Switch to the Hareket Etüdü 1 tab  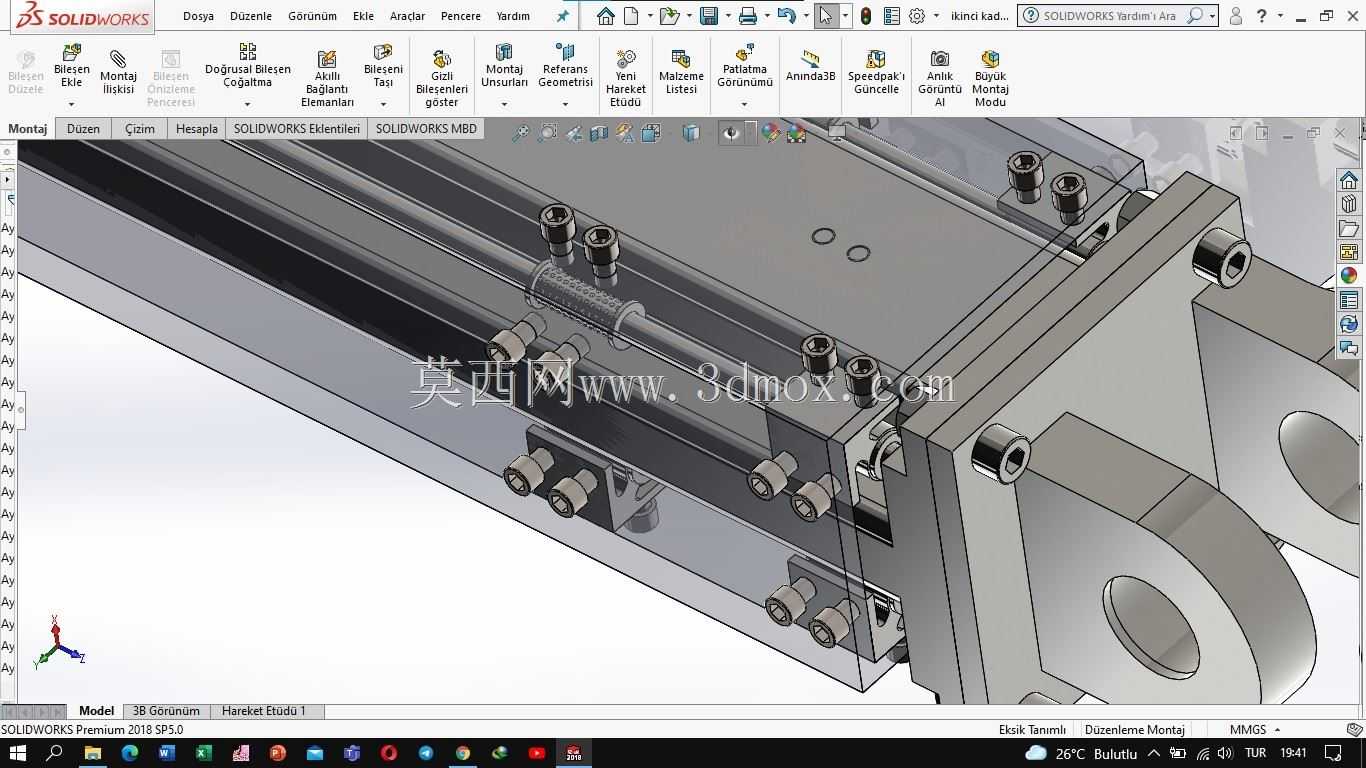(264, 711)
